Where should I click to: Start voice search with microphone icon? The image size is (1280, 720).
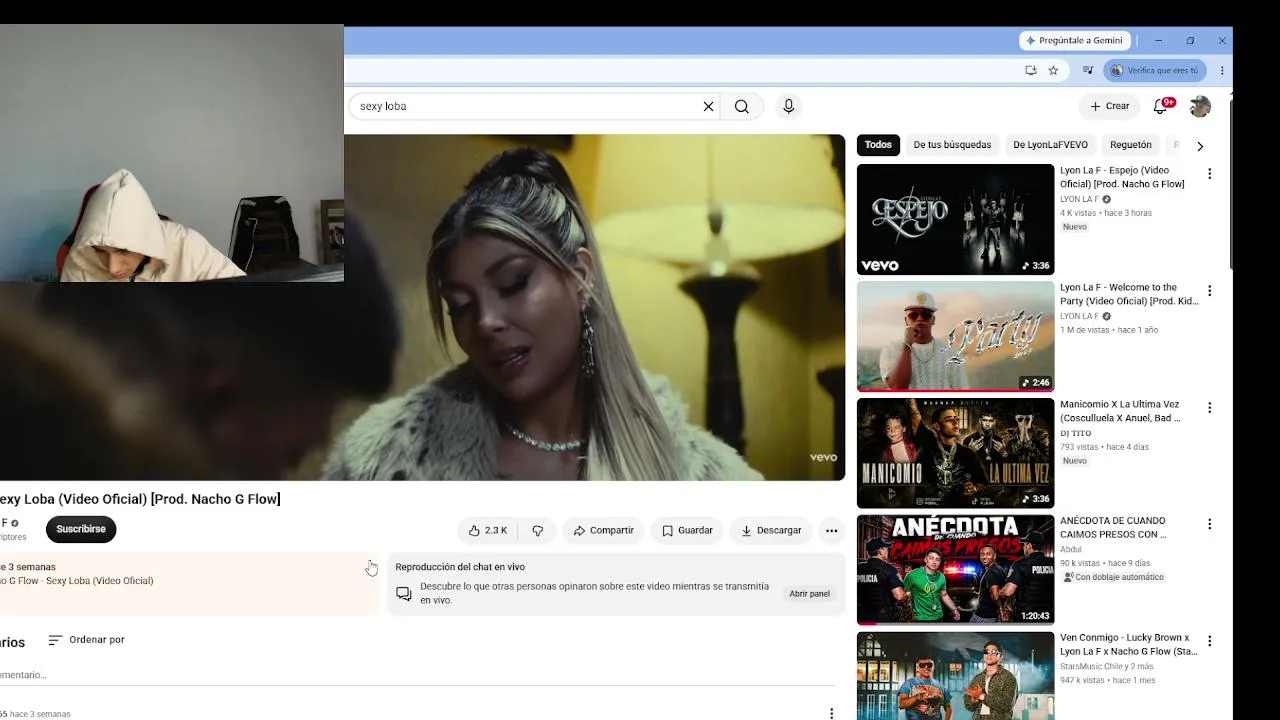point(789,106)
